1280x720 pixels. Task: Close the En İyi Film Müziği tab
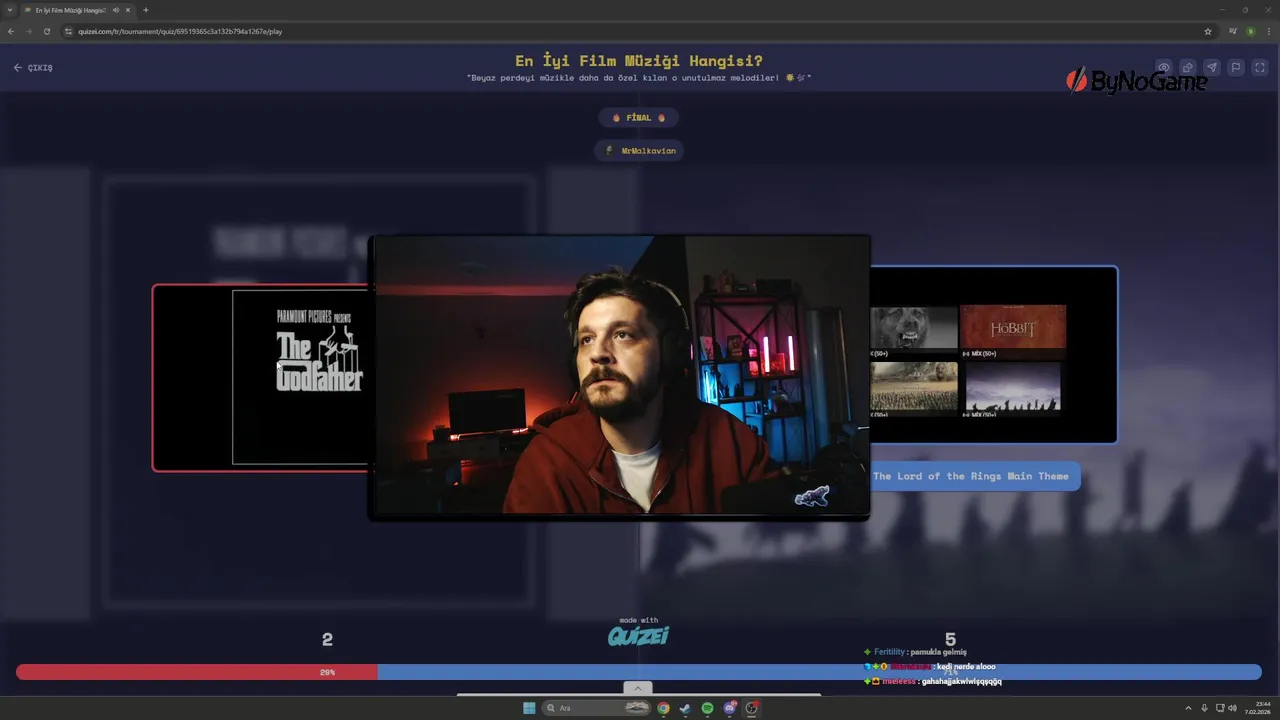tap(128, 10)
